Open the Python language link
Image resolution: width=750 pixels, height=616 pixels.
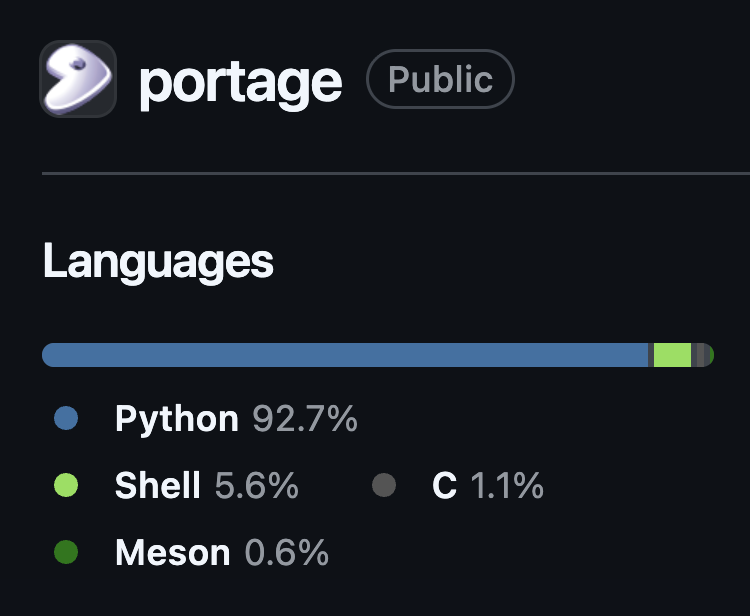pyautogui.click(x=177, y=419)
